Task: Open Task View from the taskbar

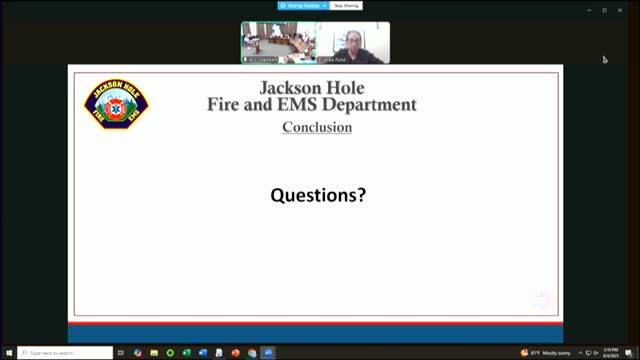Action: [x=121, y=353]
